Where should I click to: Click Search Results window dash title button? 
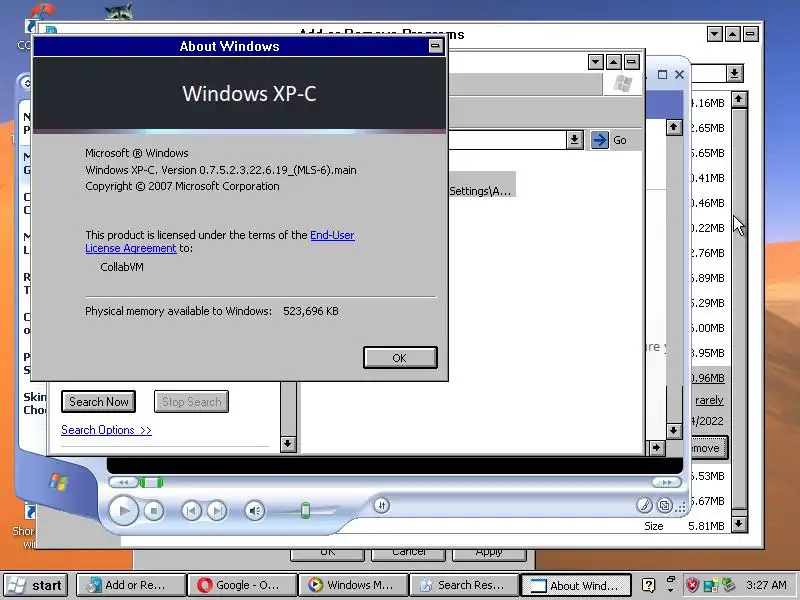click(631, 62)
